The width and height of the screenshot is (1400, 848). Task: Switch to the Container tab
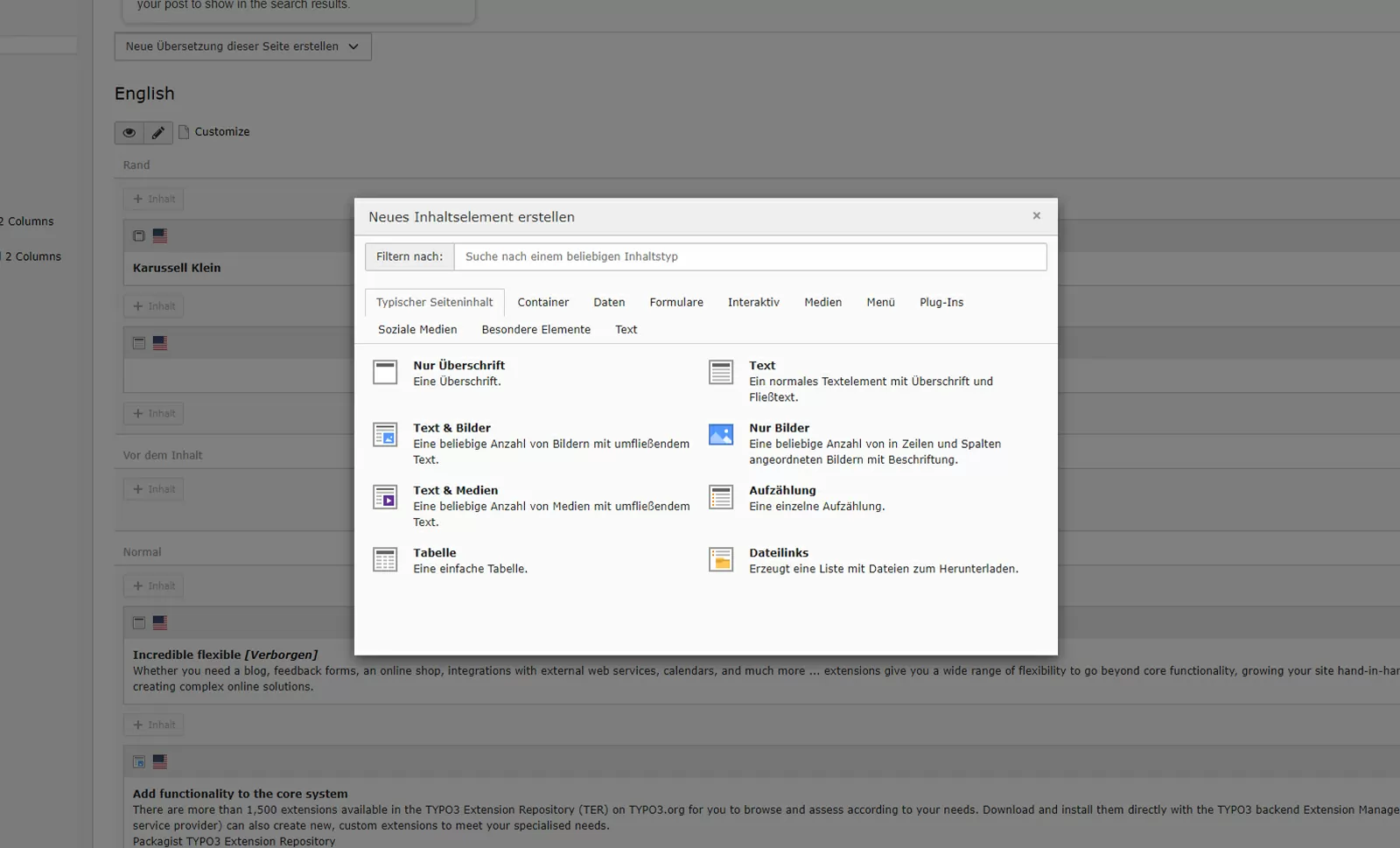[x=542, y=302]
